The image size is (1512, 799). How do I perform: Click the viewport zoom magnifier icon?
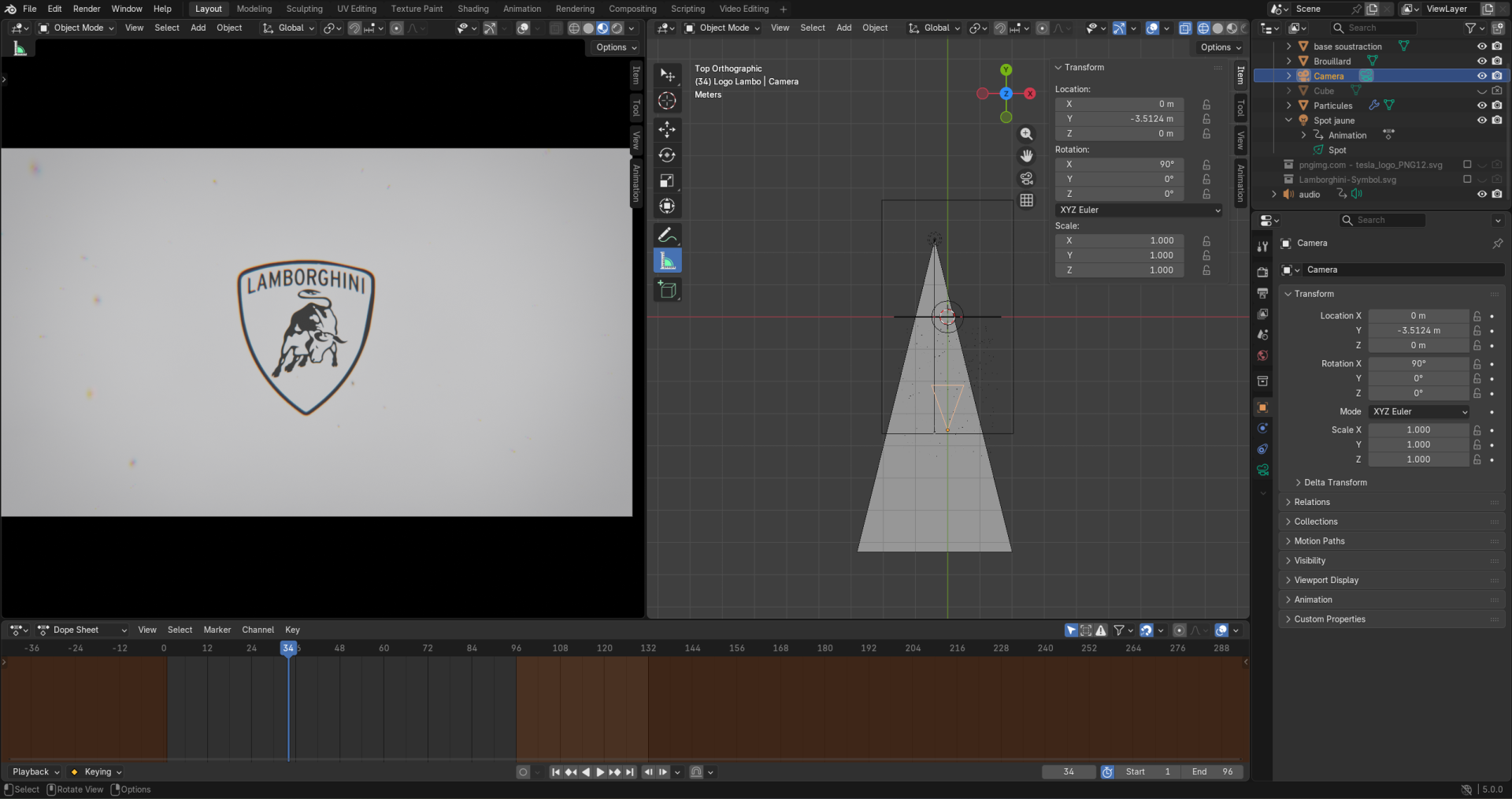coord(1026,134)
